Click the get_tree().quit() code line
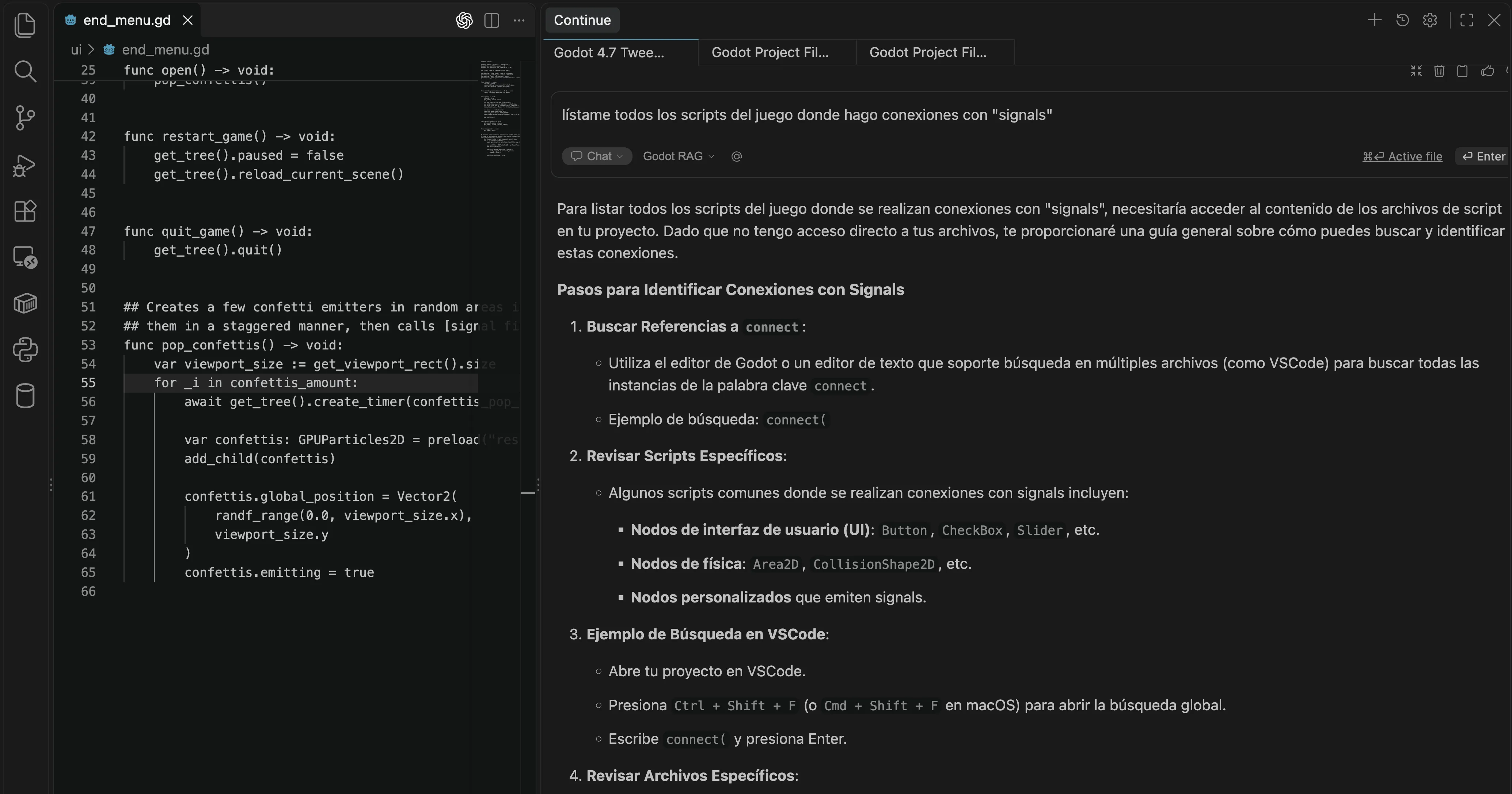Viewport: 1512px width, 794px height. [218, 250]
